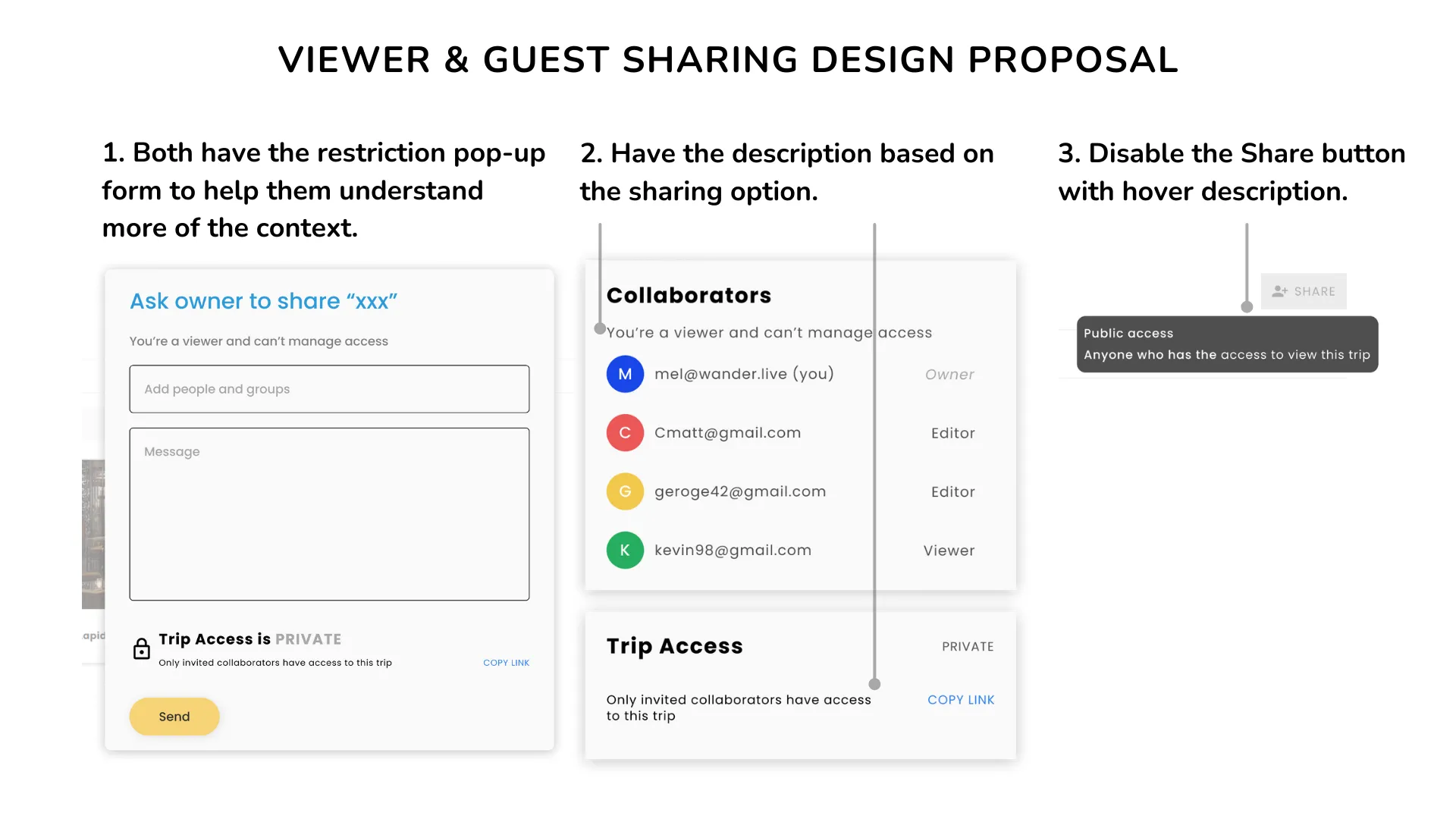Select the mel@wander.live (you) email

click(x=744, y=374)
